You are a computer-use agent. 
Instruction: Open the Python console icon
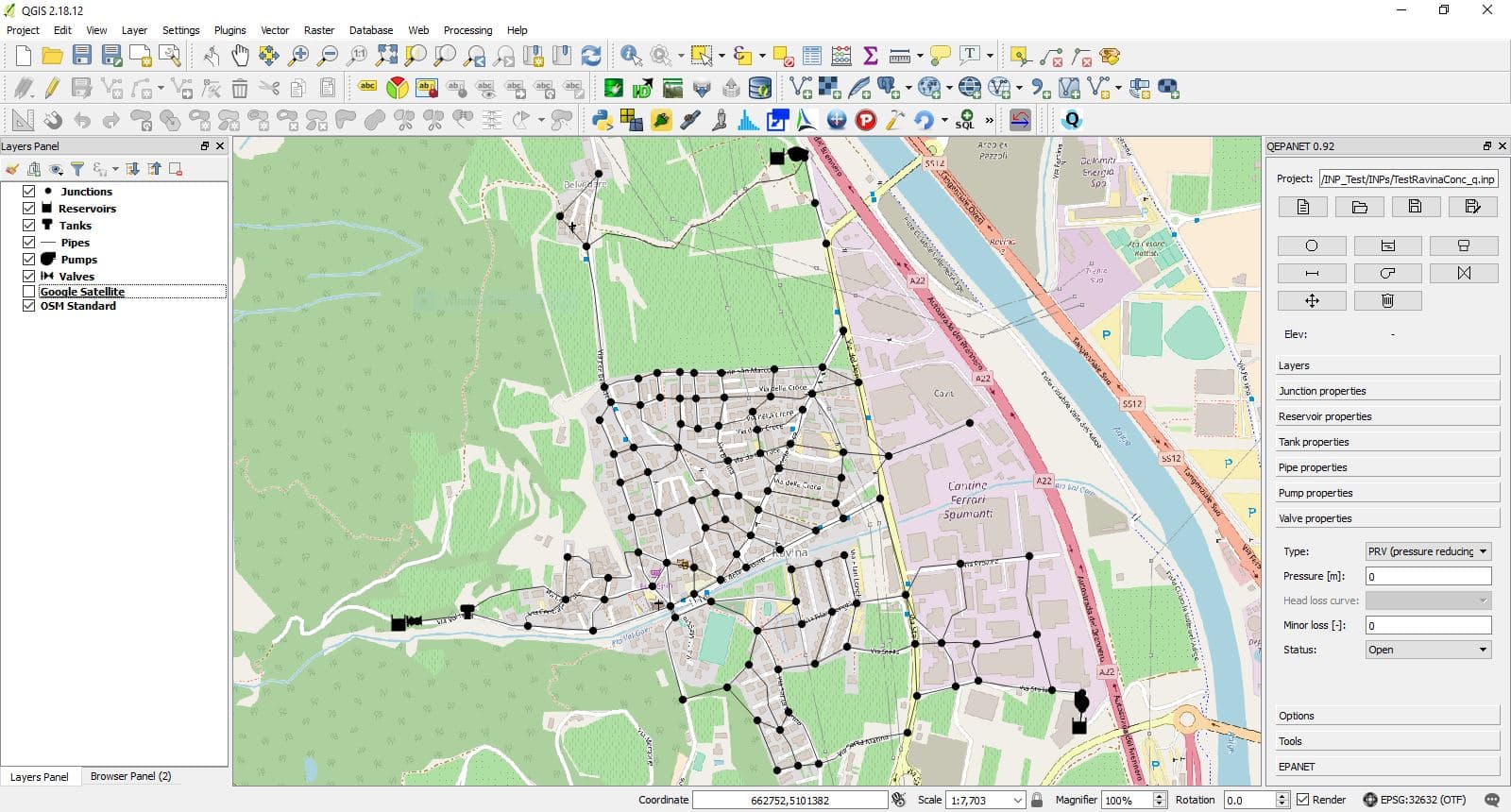tap(602, 120)
